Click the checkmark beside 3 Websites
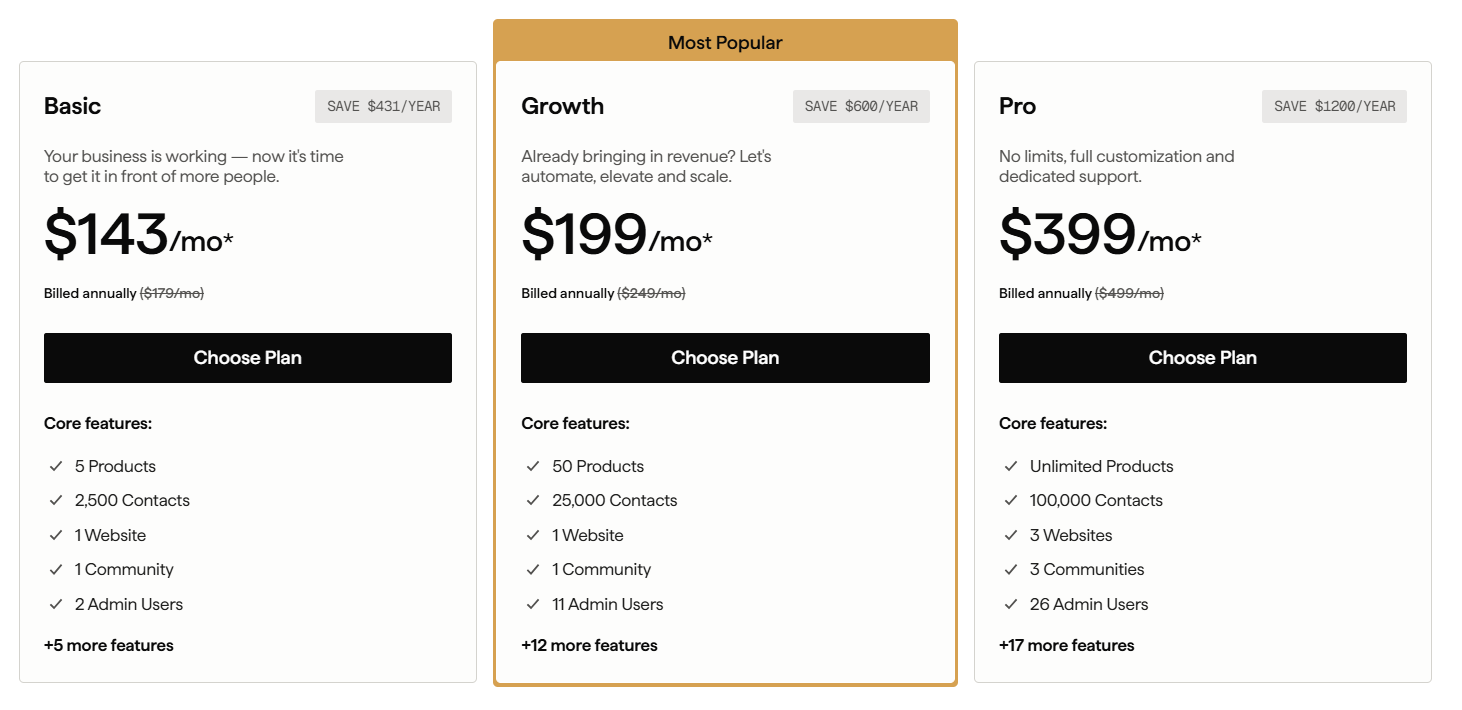Viewport: 1462px width, 710px height. point(1010,535)
